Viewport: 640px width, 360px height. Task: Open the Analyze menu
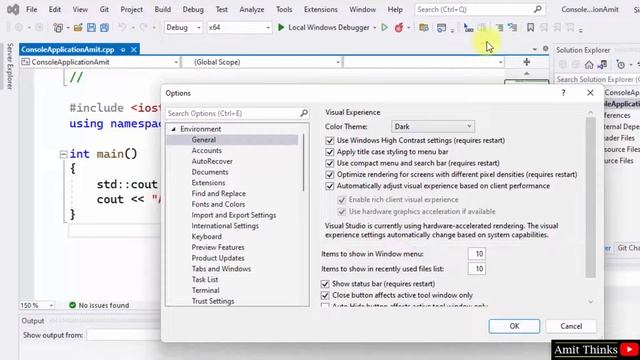[x=252, y=9]
